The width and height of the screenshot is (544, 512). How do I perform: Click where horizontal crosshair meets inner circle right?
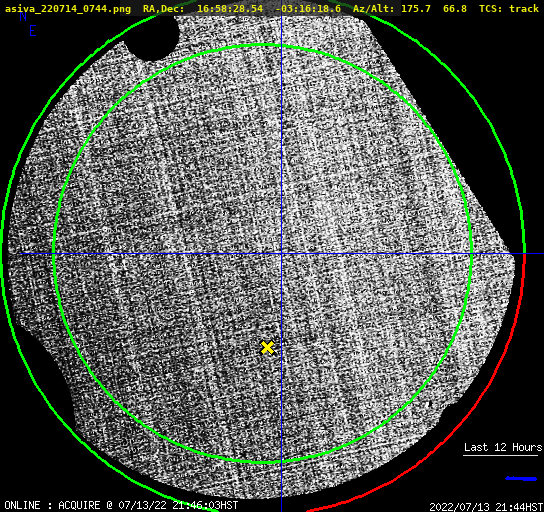[471, 254]
